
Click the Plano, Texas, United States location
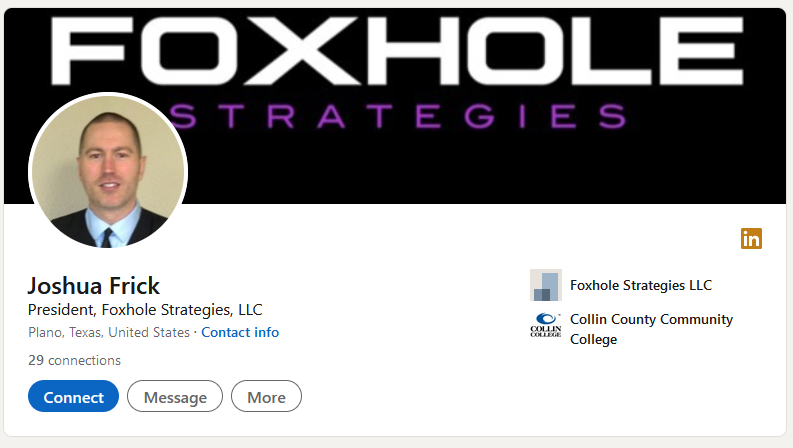pyautogui.click(x=109, y=332)
